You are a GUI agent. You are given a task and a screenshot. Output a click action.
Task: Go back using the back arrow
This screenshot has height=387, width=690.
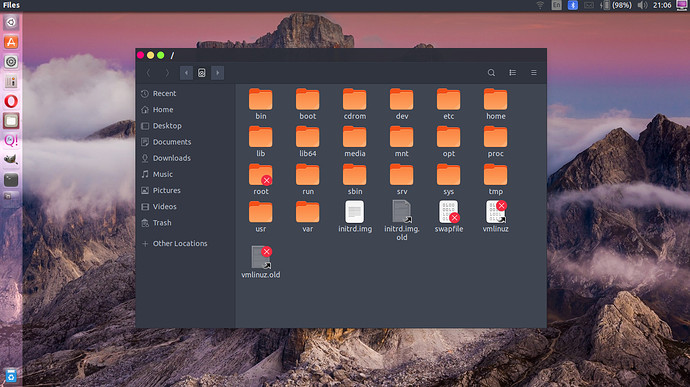click(x=148, y=73)
